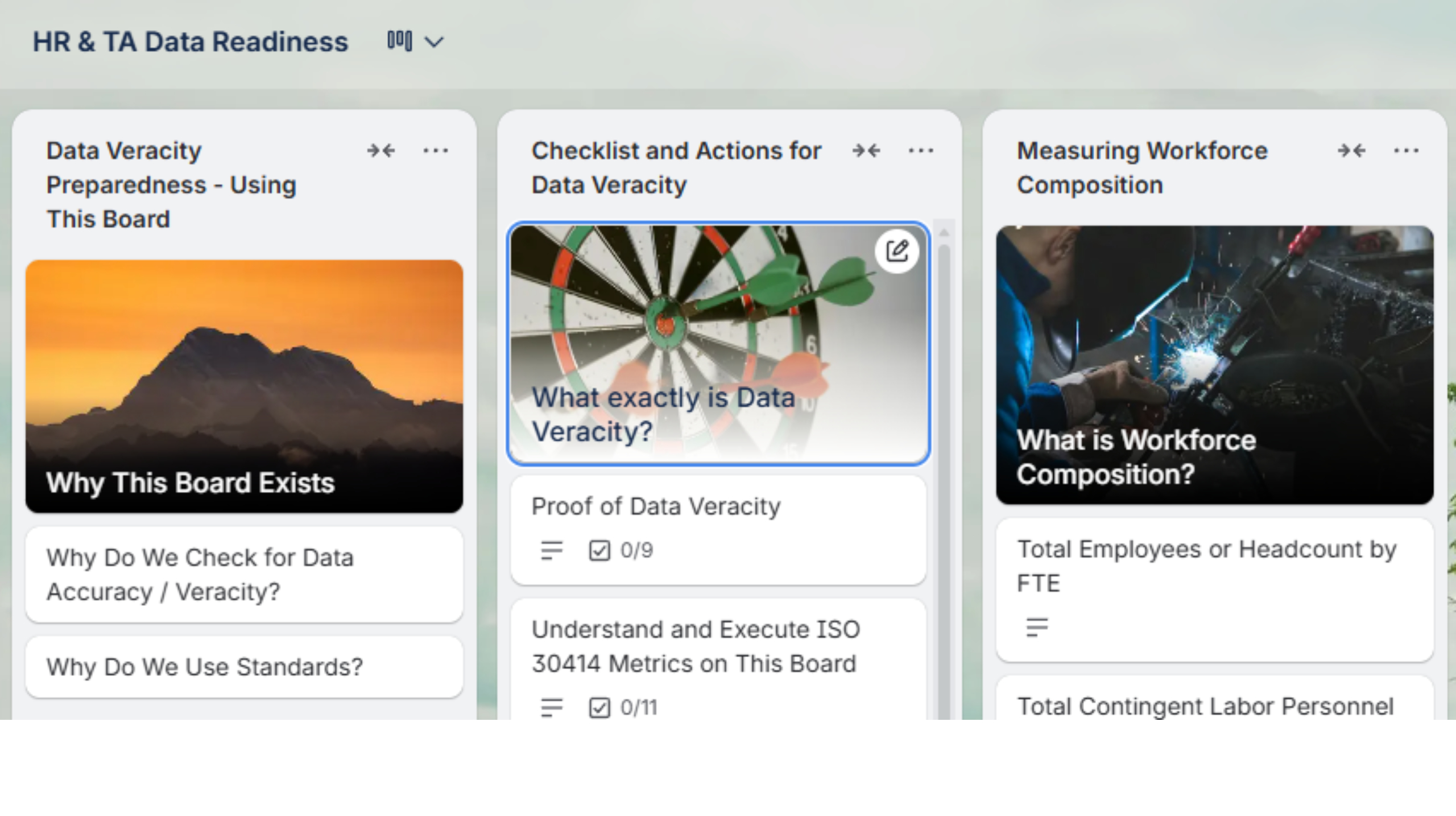Open board view switcher chevron dropdown
The width and height of the screenshot is (1456, 816).
[435, 43]
